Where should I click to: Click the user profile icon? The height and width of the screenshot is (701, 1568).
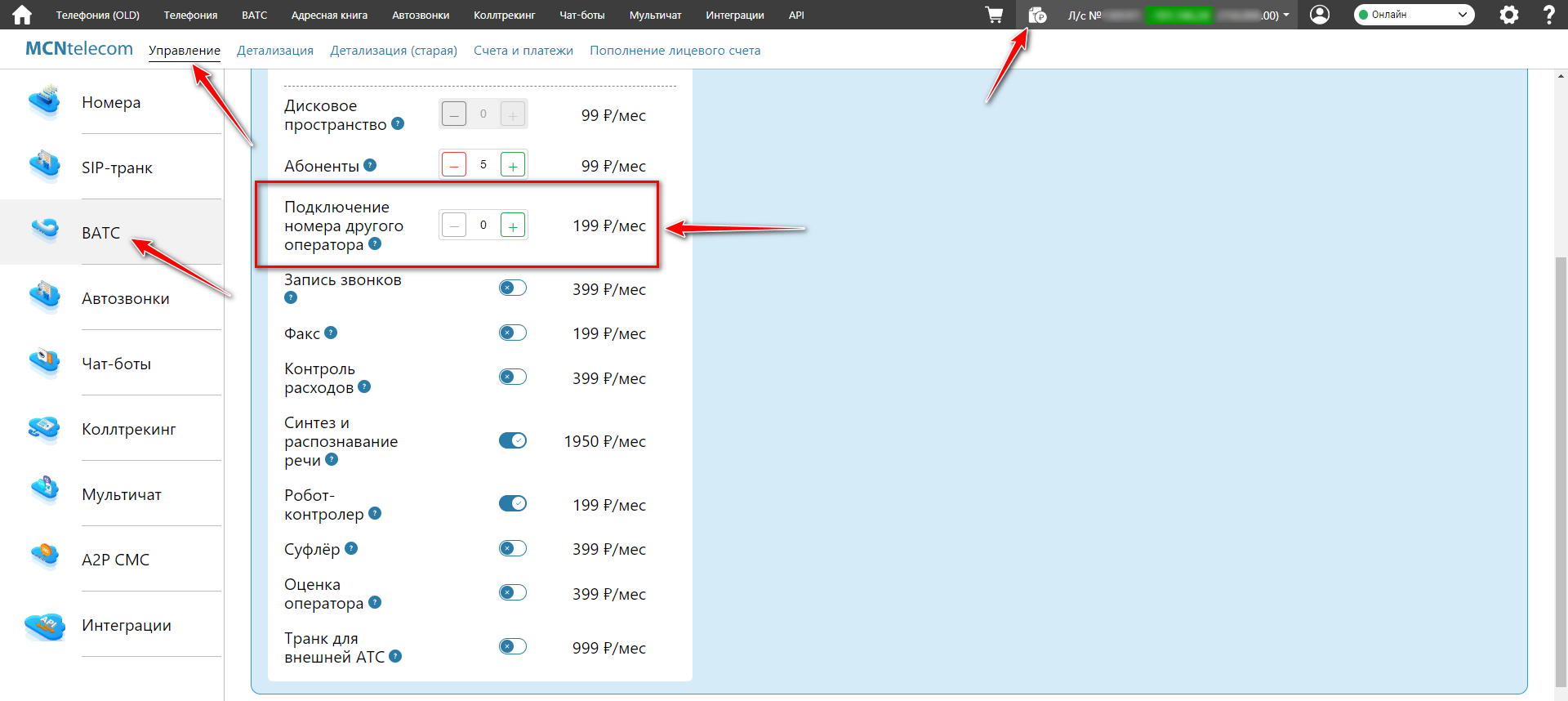[x=1320, y=15]
